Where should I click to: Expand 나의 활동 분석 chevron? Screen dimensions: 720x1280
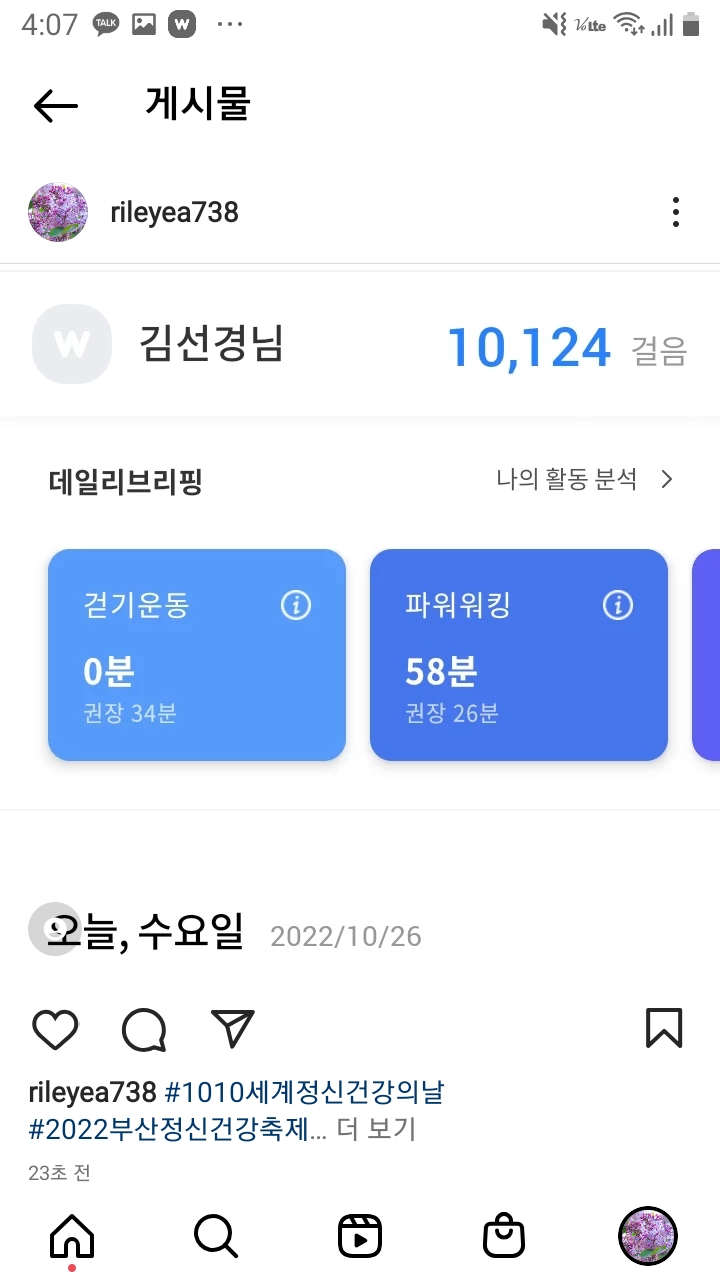pos(667,480)
